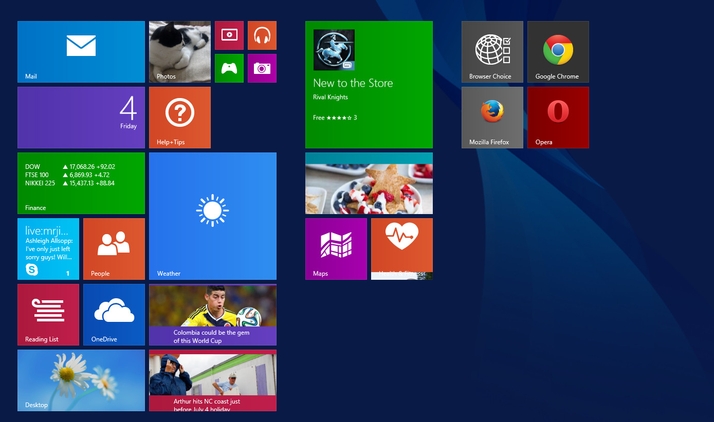
Task: Open the Skype message tile
Action: pos(48,249)
